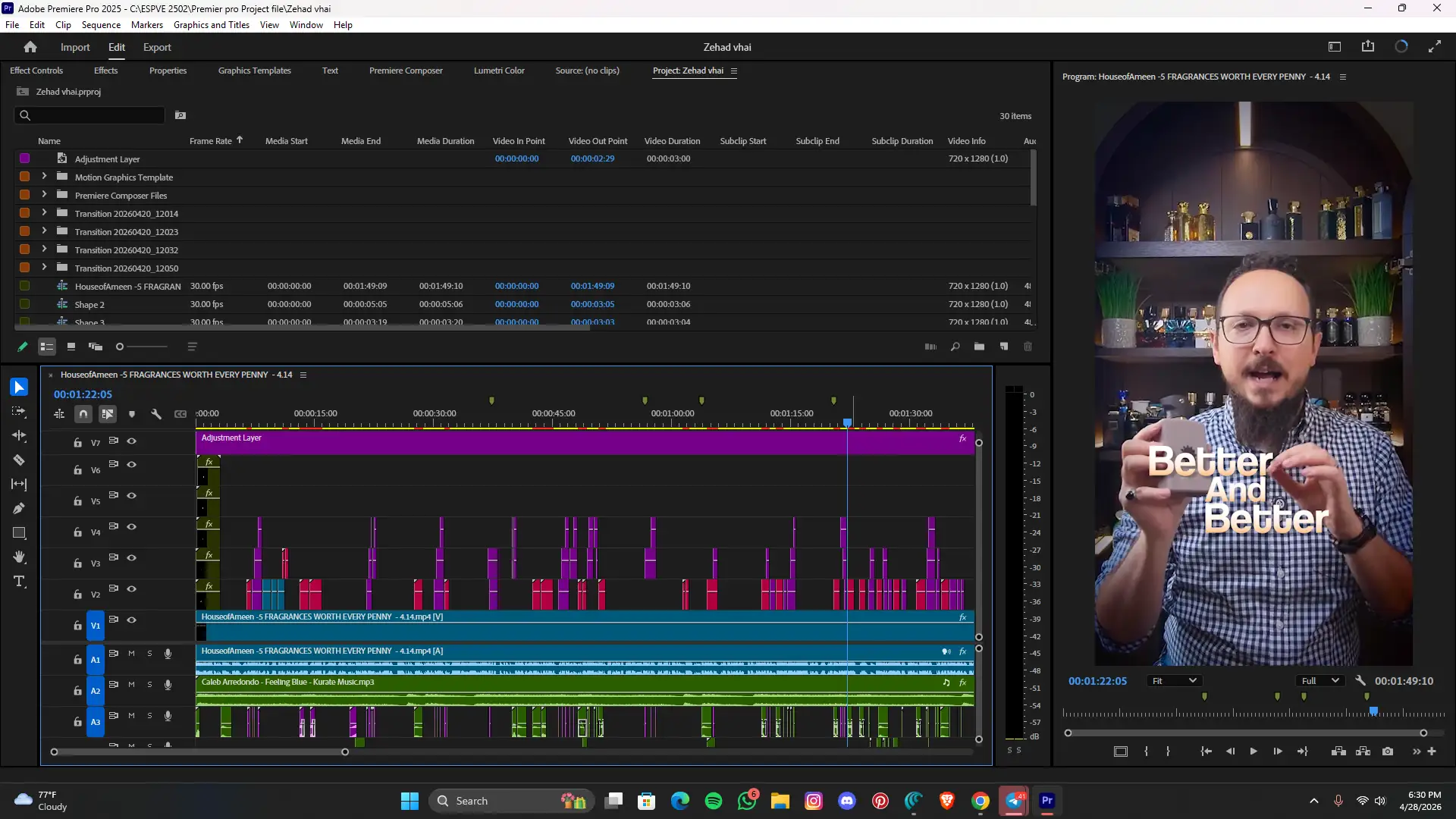Open the Fit zoom level dropdown
This screenshot has height=819, width=1456.
click(1173, 681)
